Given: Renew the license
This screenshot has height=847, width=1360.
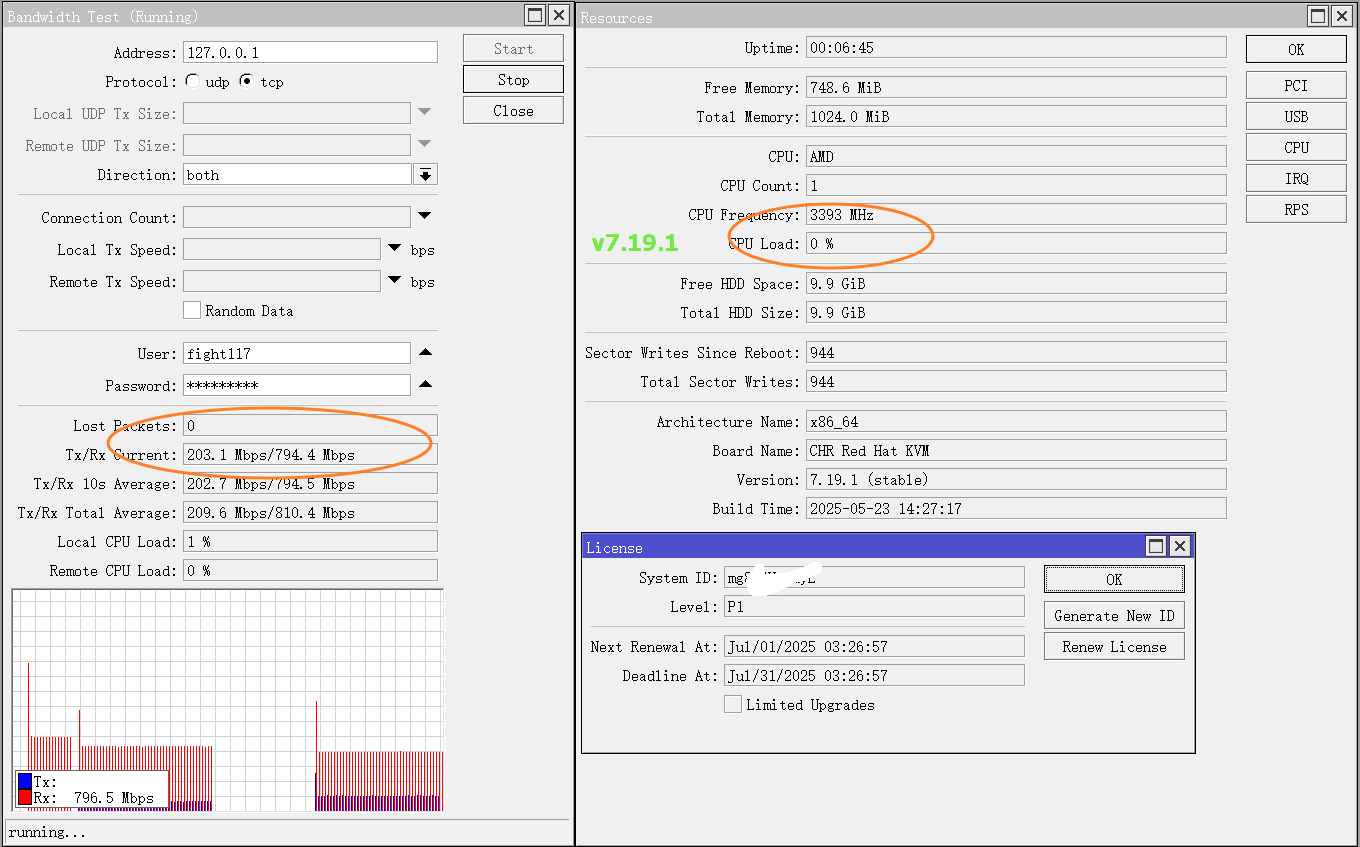Looking at the screenshot, I should [1114, 646].
